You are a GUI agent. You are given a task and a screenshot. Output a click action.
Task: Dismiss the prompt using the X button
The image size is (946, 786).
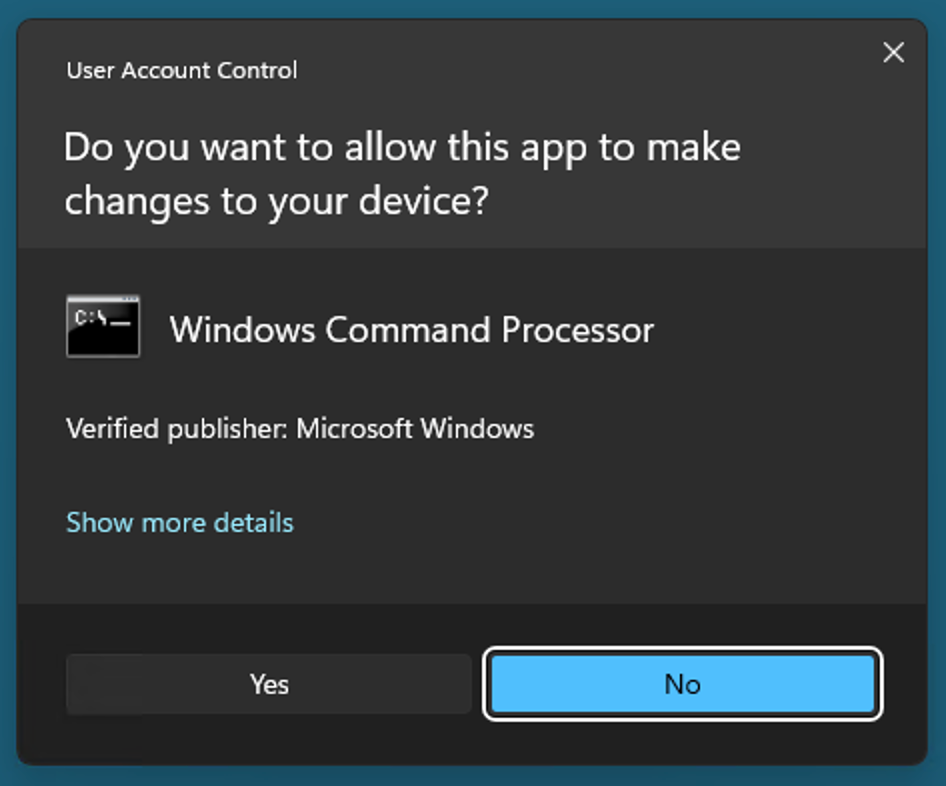click(893, 53)
